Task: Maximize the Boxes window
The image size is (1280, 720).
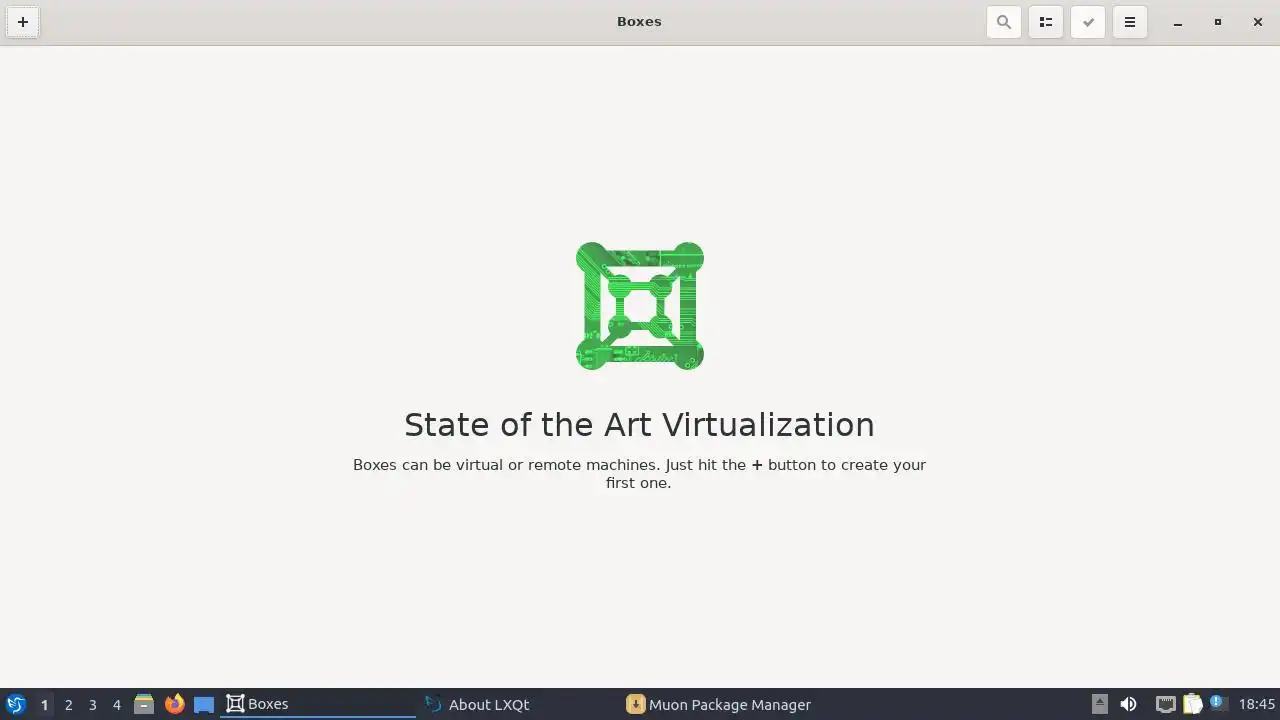Action: tap(1218, 22)
